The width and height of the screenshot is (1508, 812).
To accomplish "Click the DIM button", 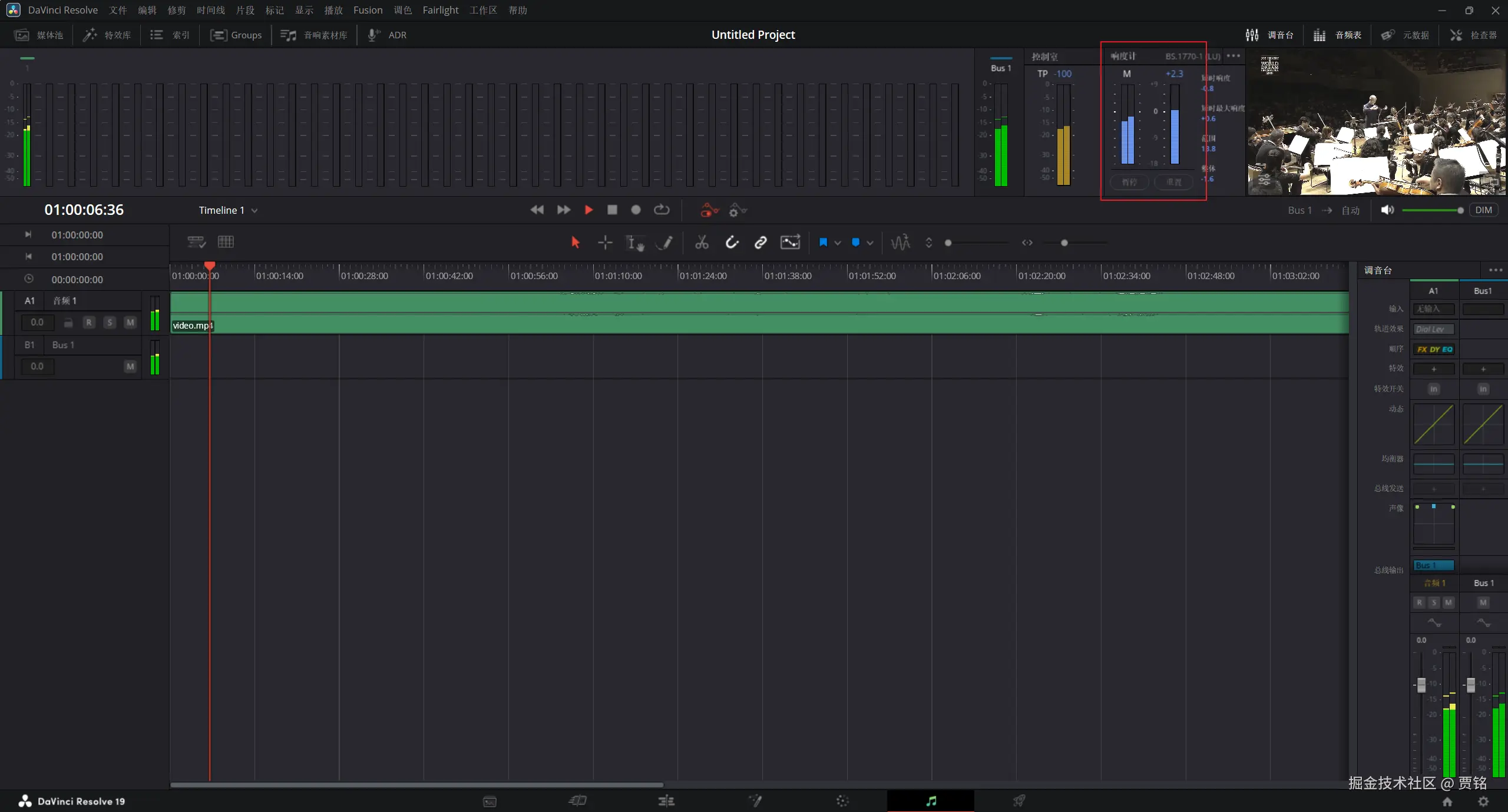I will [1483, 210].
